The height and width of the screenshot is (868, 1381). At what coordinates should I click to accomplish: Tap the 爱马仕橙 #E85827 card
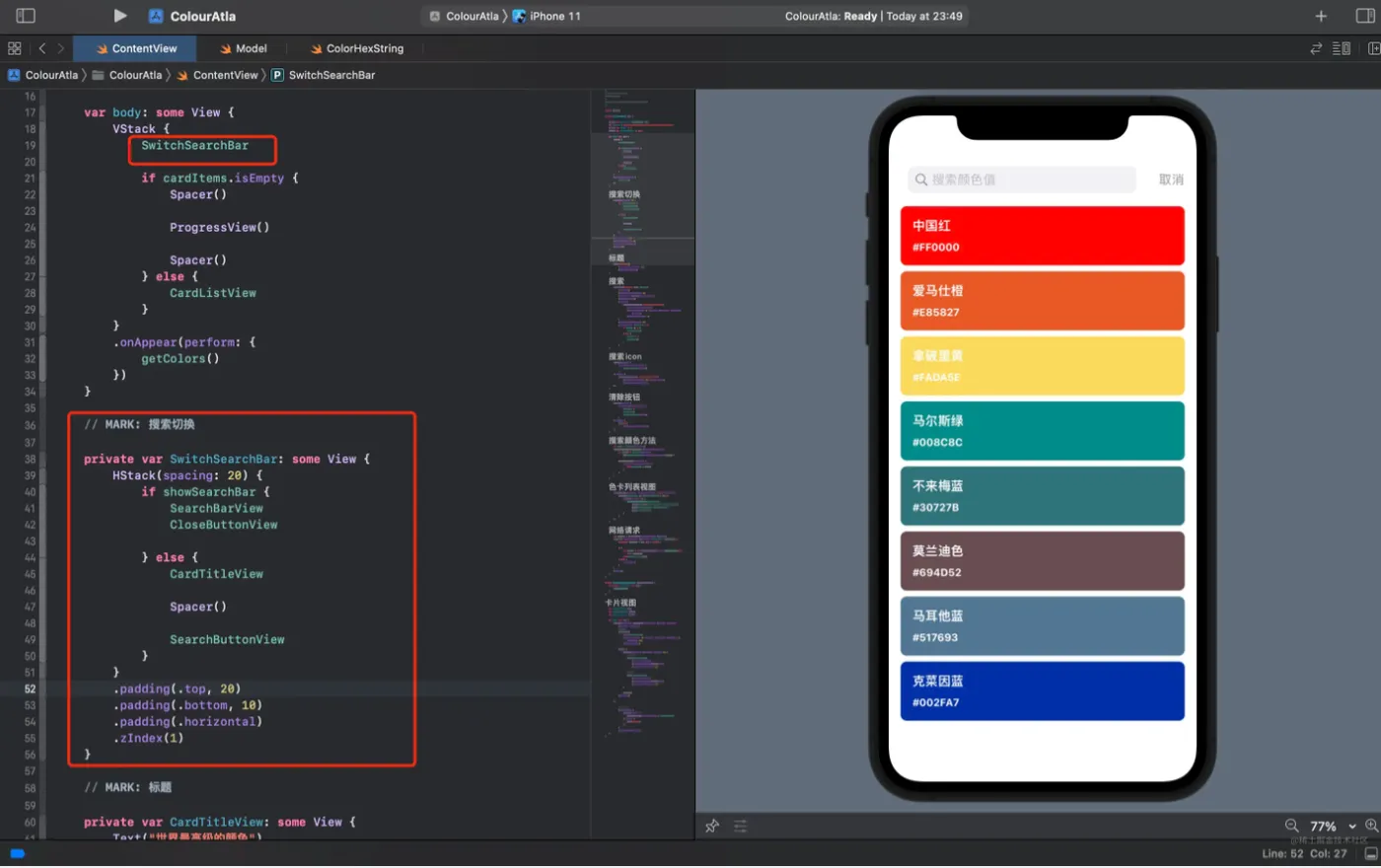click(1042, 301)
